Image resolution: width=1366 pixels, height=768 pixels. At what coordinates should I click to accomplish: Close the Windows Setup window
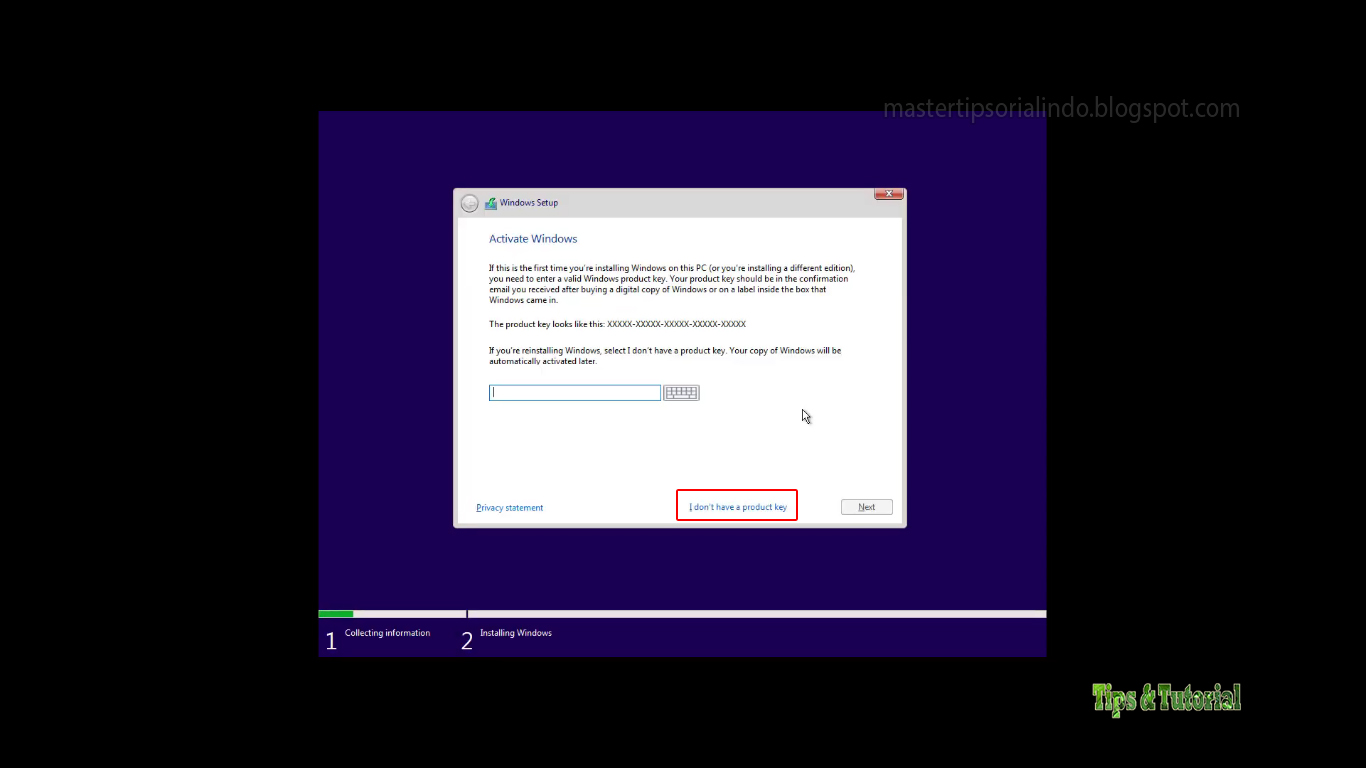pos(889,193)
